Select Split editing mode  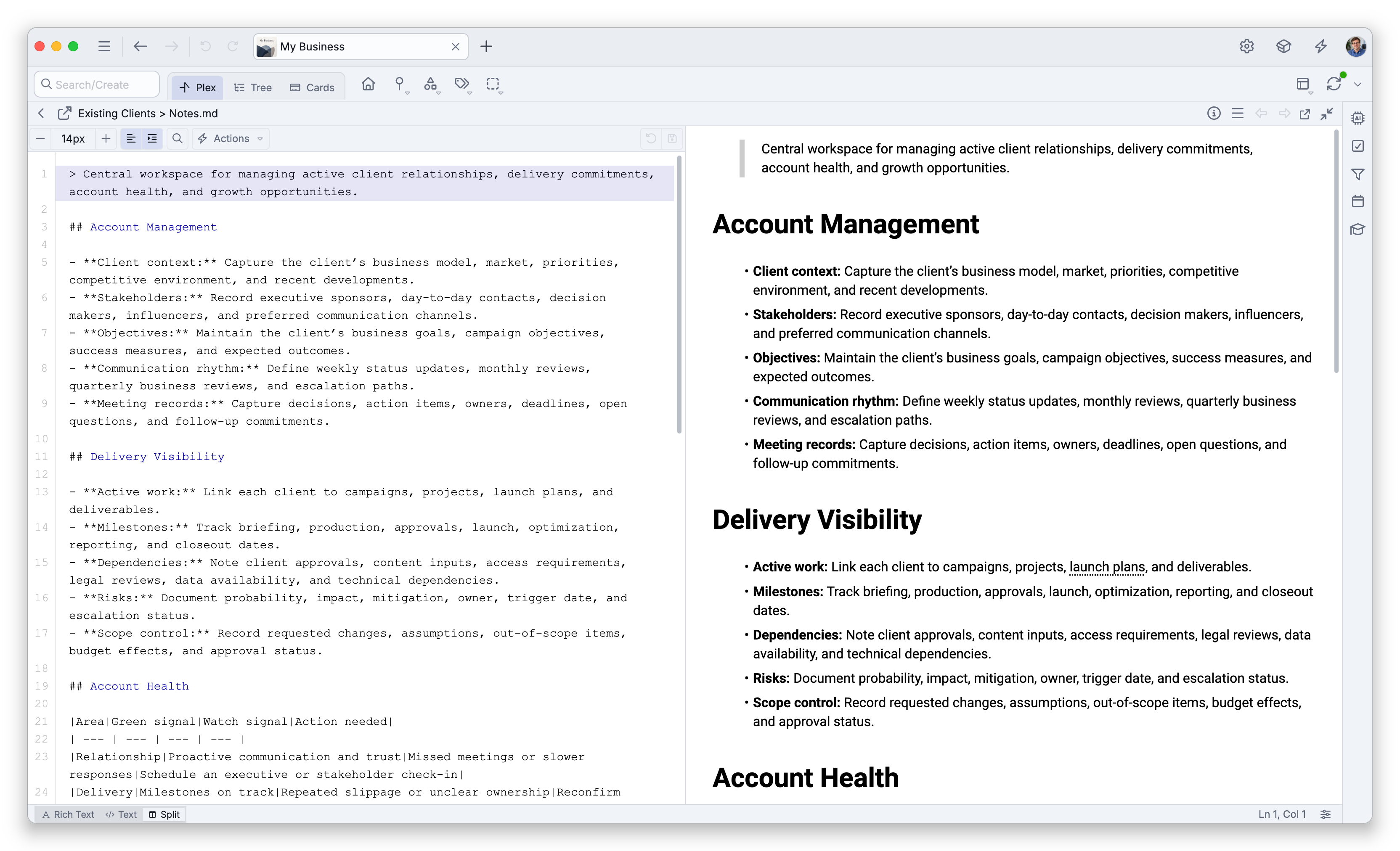pyautogui.click(x=164, y=814)
